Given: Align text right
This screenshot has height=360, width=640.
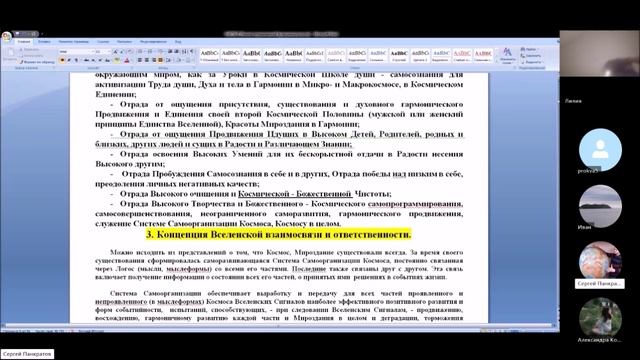Looking at the screenshot, I should pyautogui.click(x=154, y=60).
